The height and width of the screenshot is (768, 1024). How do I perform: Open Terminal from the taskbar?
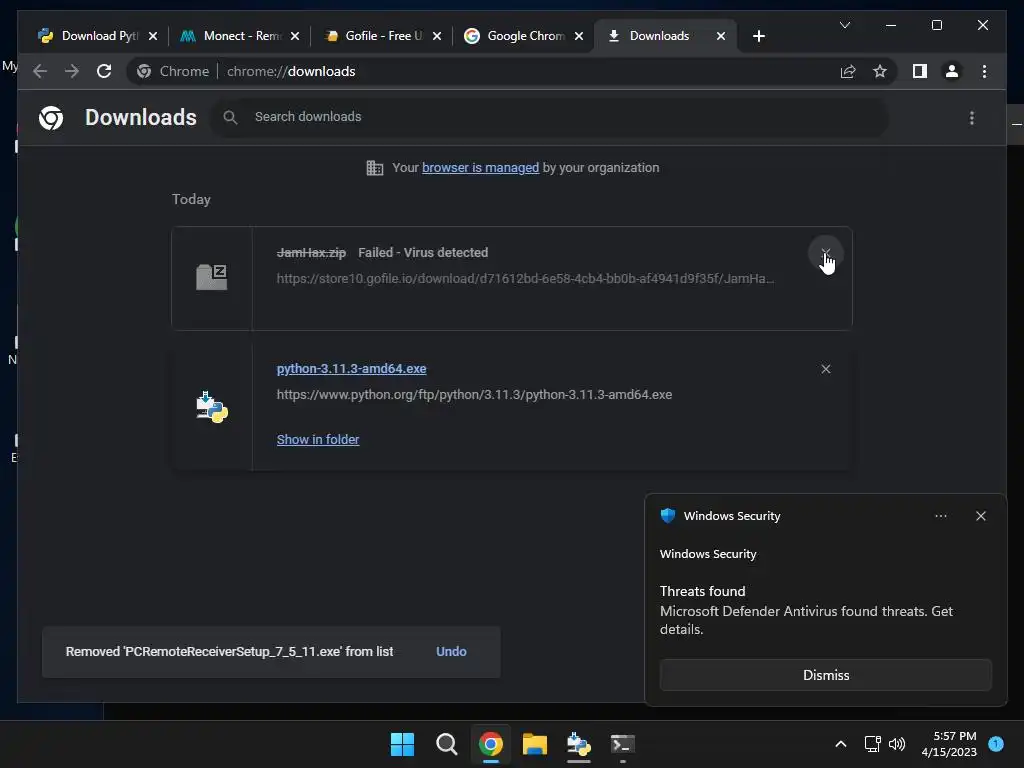point(622,744)
